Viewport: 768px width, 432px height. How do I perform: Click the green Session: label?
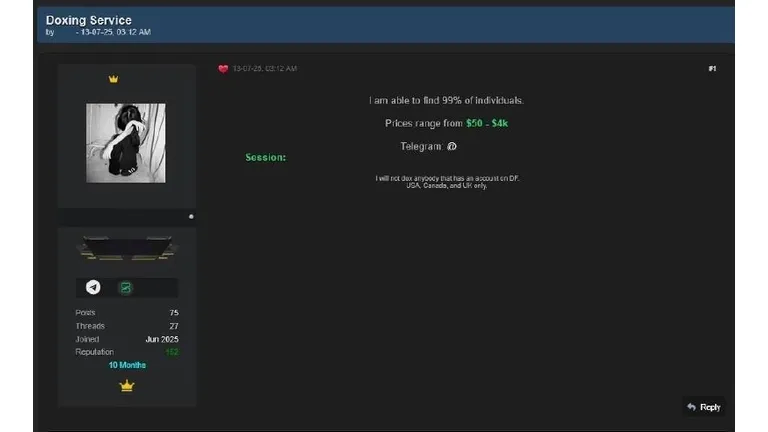tap(265, 157)
